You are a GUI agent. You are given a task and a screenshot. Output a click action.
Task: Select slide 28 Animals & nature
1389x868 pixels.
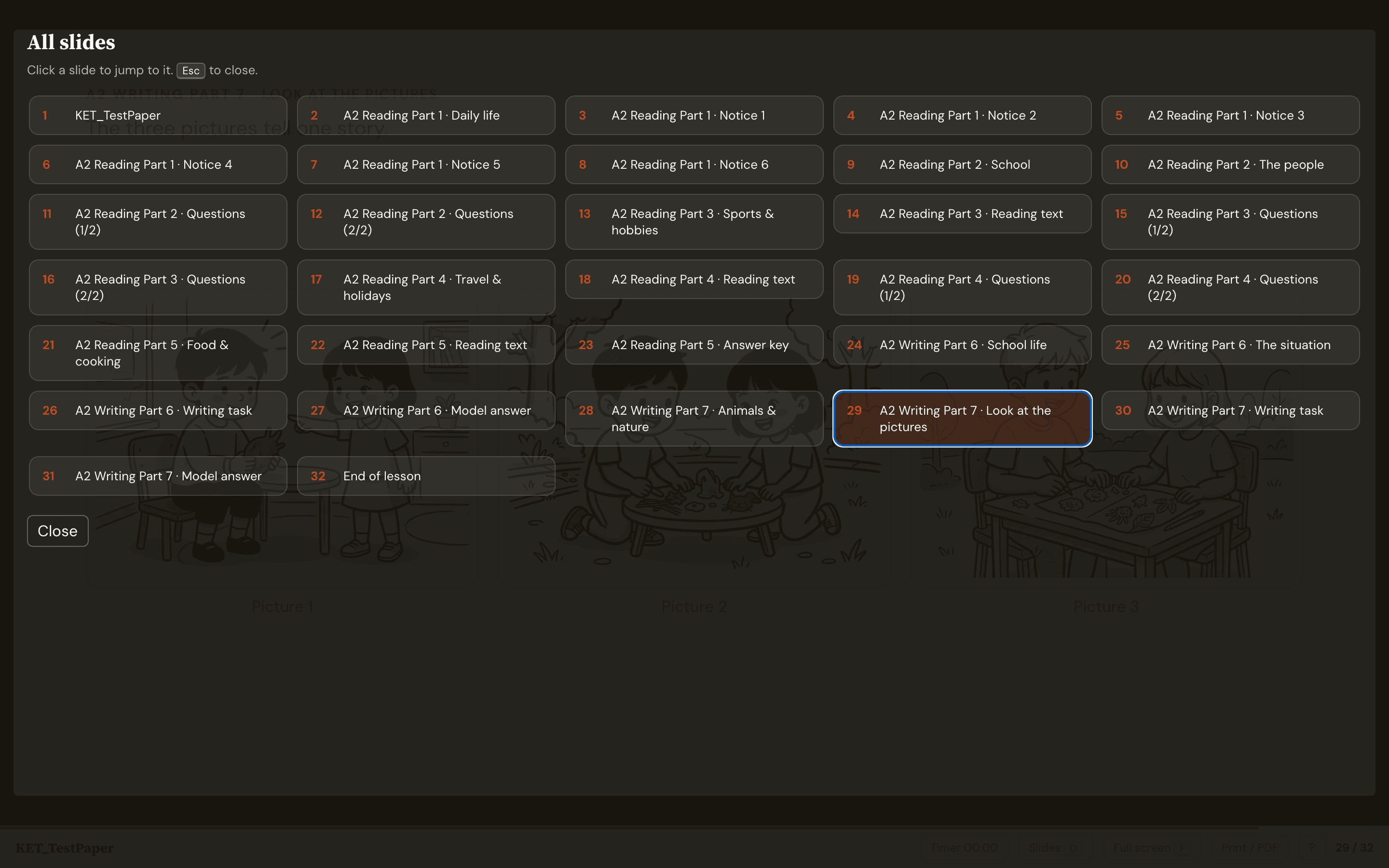pos(694,419)
